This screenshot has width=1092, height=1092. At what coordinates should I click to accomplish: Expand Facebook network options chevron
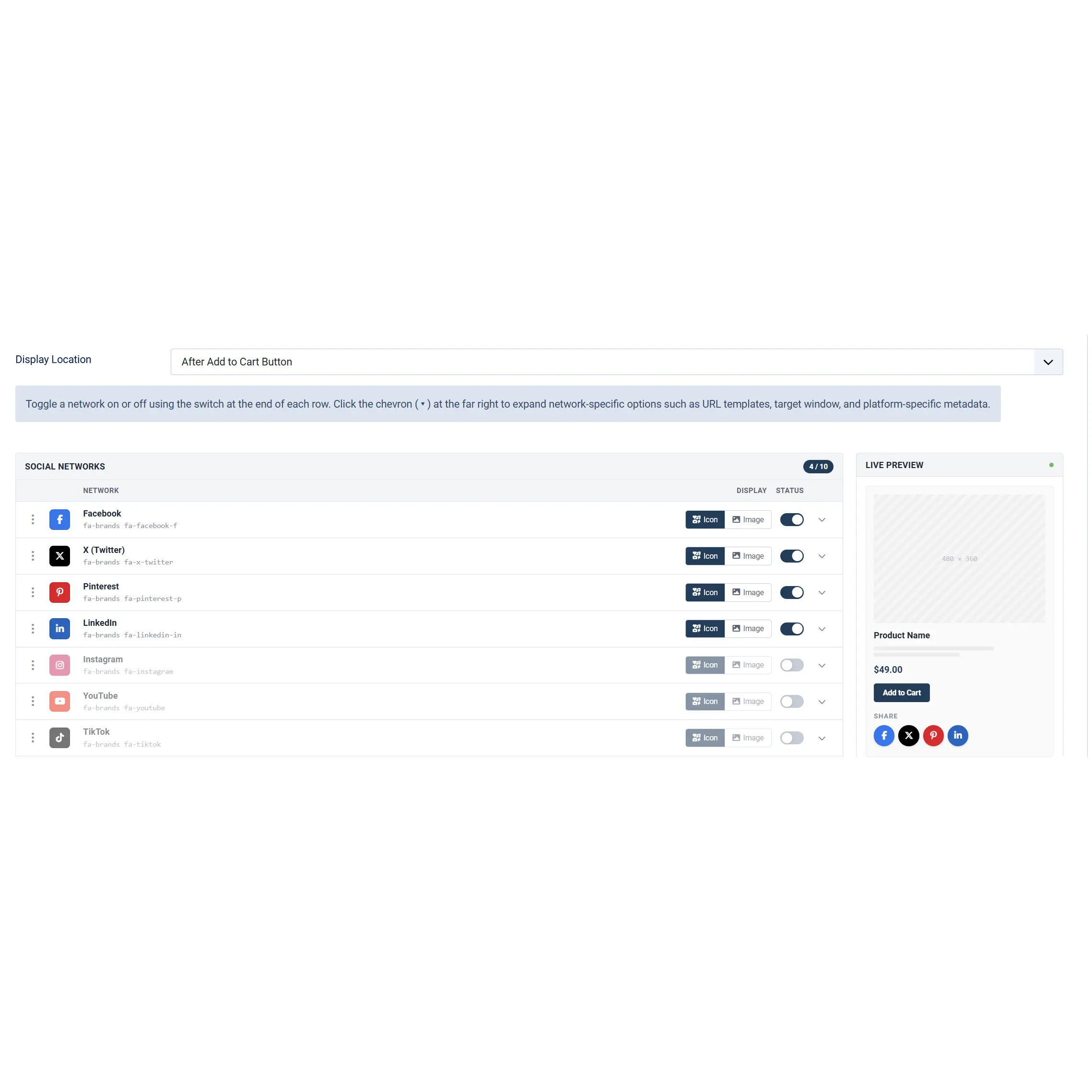[822, 519]
